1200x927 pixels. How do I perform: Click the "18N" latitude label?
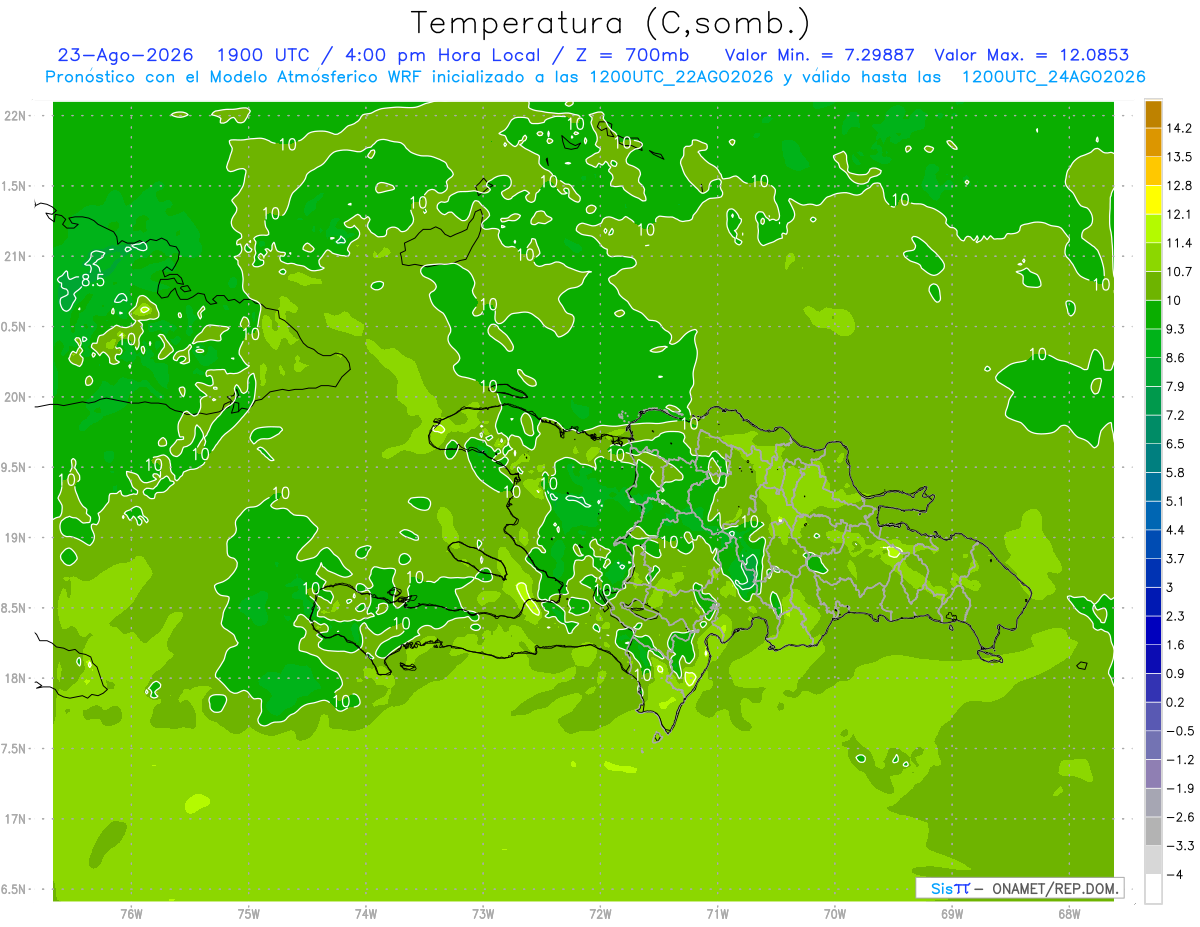[16, 678]
